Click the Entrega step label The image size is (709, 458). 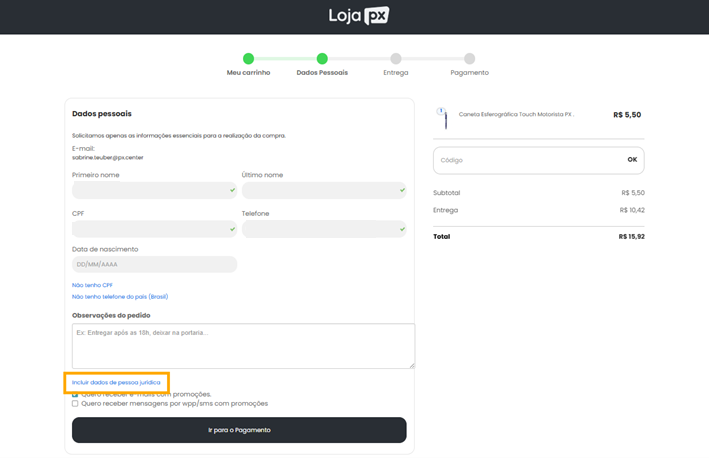pos(396,73)
